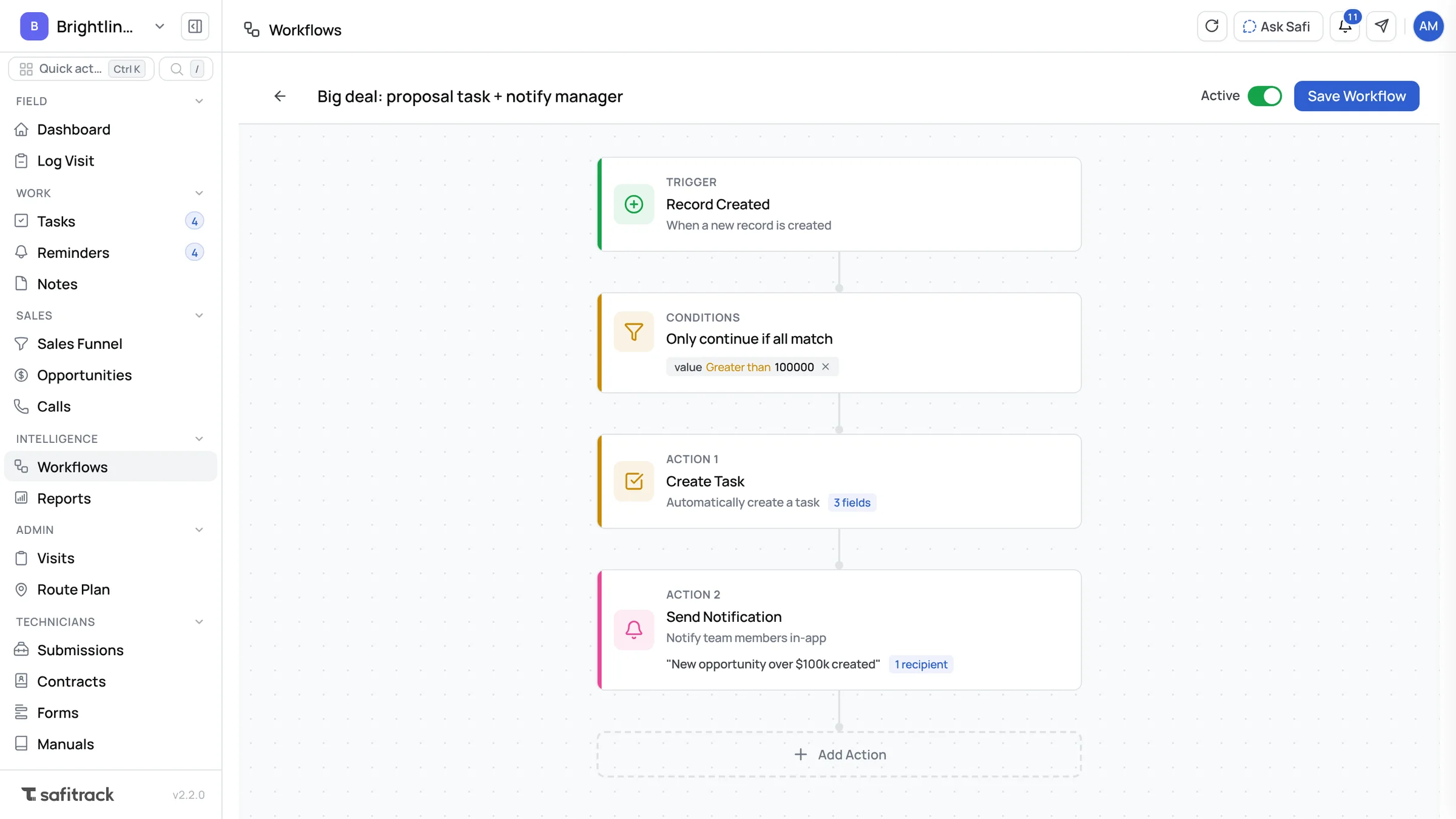Click the workflow title Big deal text
1456x819 pixels.
click(x=470, y=96)
